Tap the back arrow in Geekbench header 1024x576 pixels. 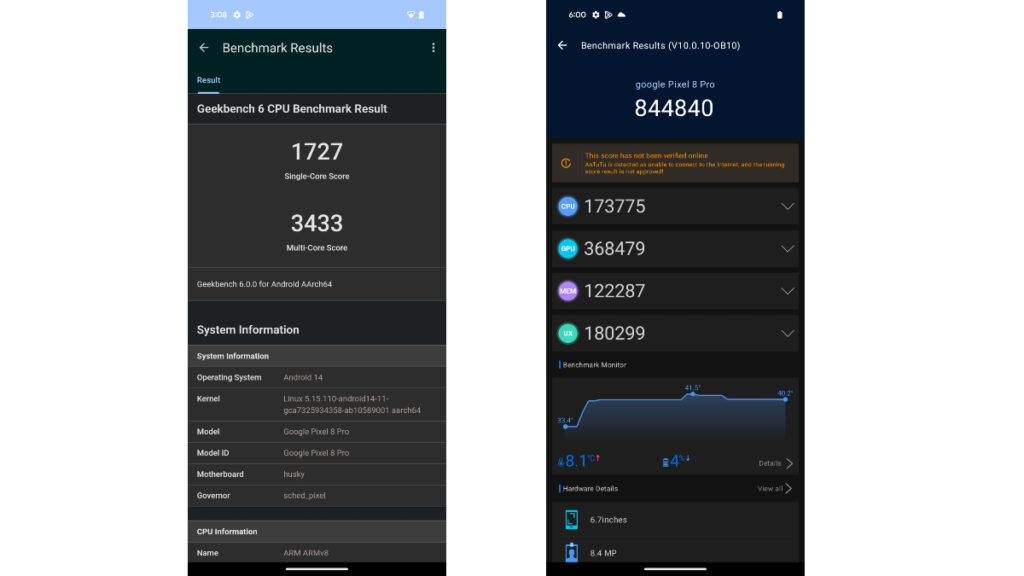pos(204,48)
